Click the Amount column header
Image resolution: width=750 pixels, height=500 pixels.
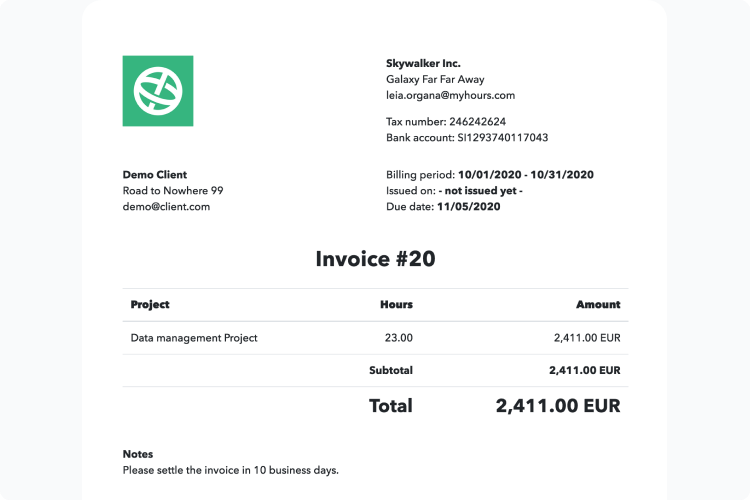tap(598, 304)
